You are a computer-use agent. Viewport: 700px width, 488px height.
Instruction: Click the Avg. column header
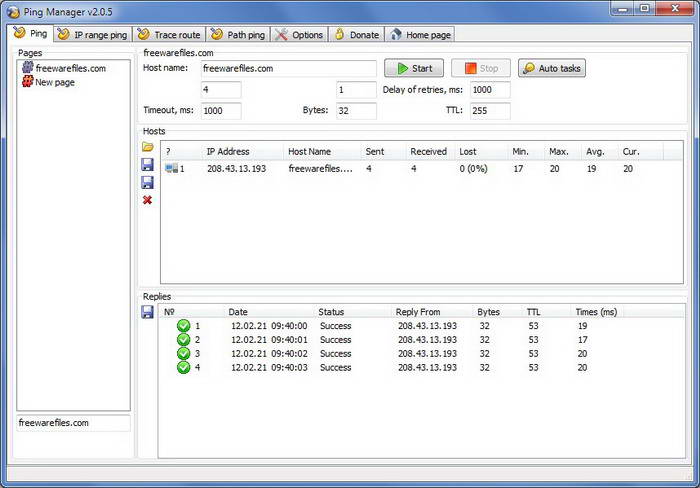[600, 151]
